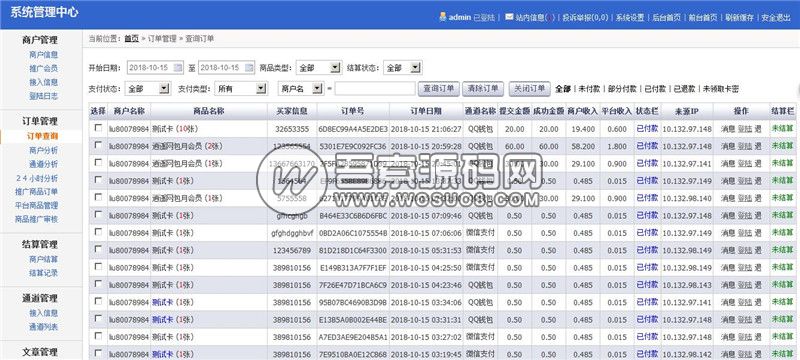Open the 商户名 search field selector

(301, 88)
